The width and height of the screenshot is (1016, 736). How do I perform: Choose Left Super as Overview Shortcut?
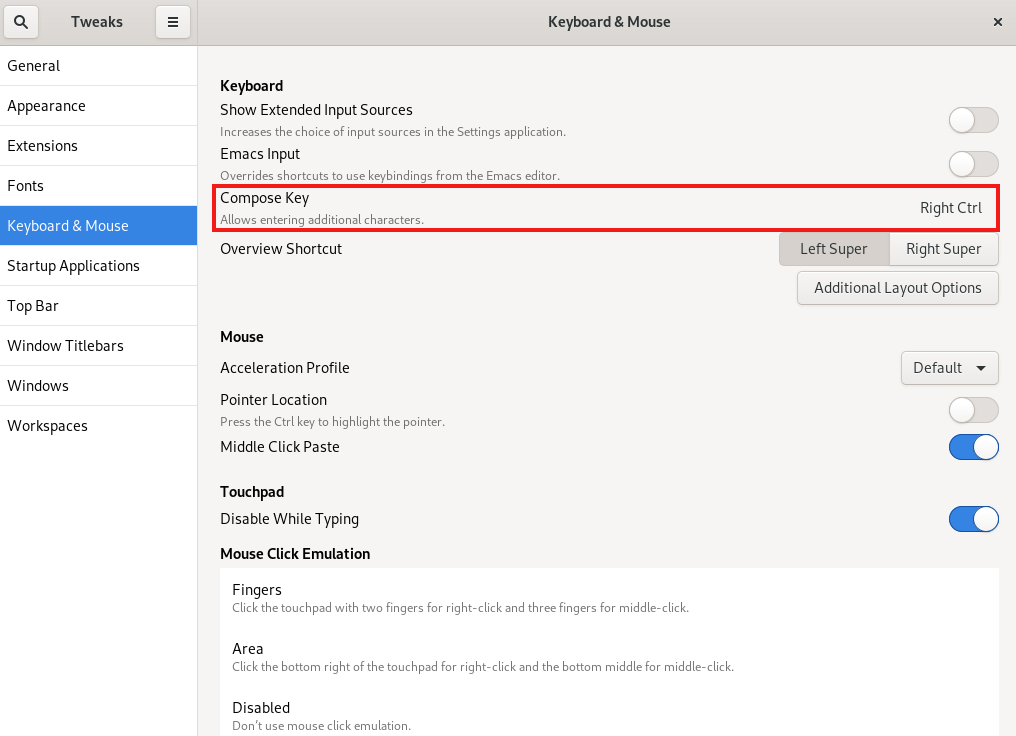[x=833, y=248]
